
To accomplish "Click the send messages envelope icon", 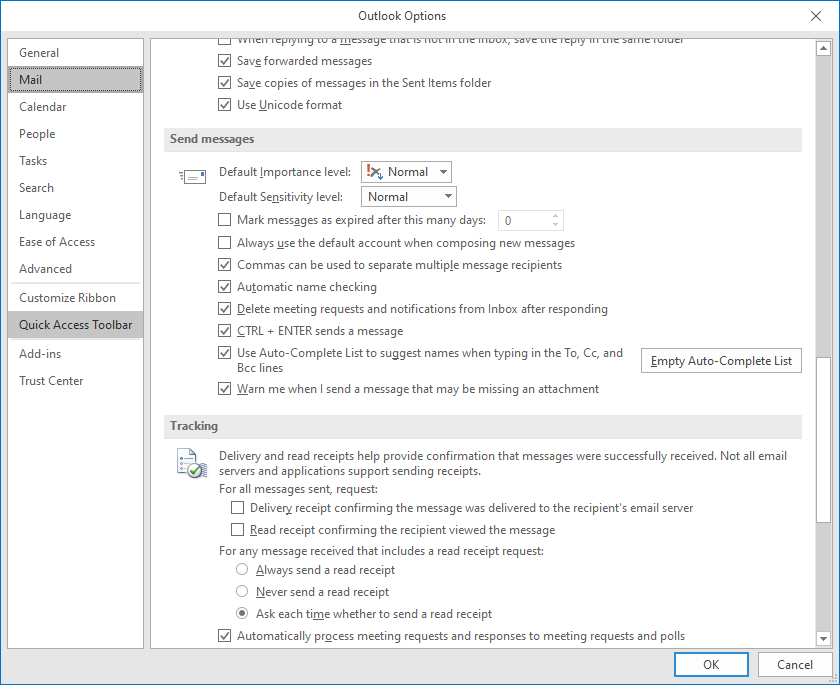I will point(193,174).
